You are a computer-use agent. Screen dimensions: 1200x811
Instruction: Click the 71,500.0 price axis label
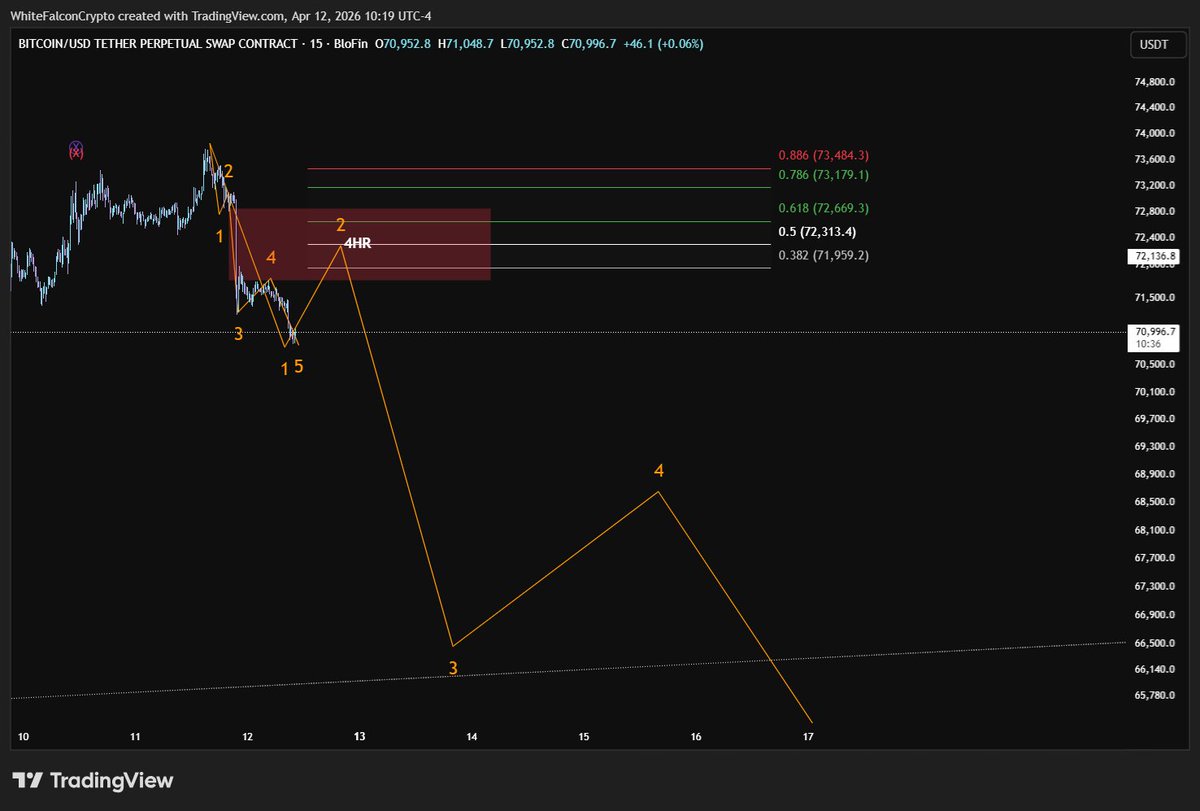tap(1154, 297)
